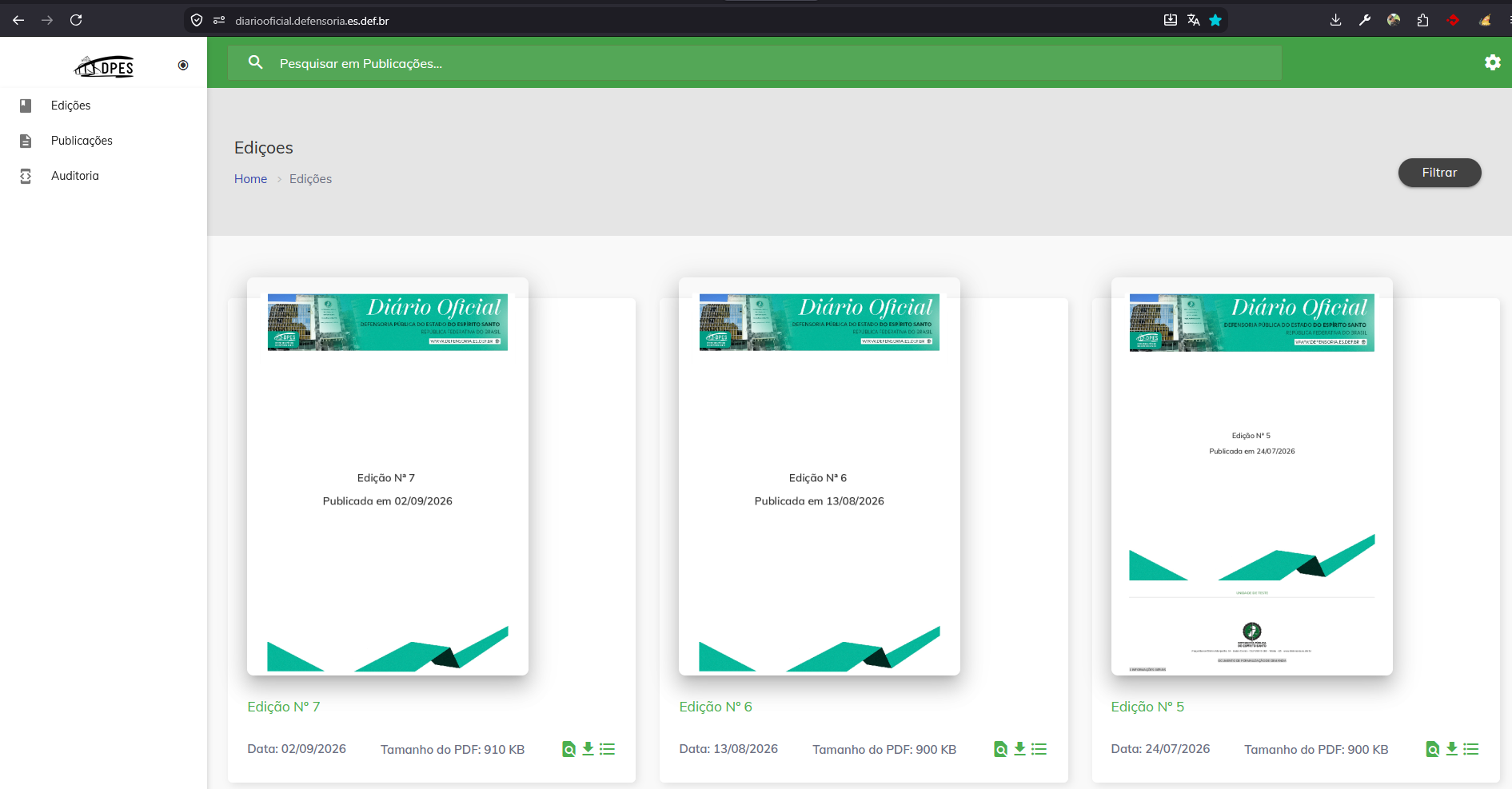Click the Auditoria icon in sidebar
Screen dimensions: 1512x789
point(26,176)
